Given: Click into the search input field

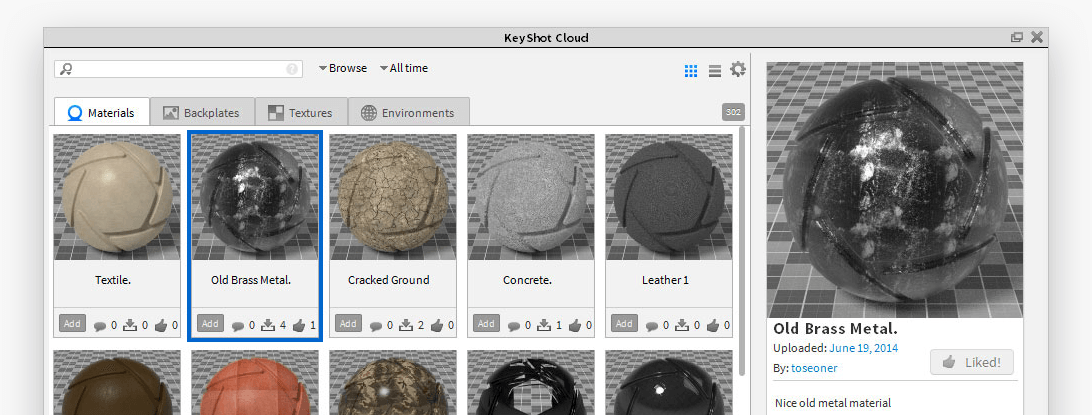Looking at the screenshot, I should point(178,69).
